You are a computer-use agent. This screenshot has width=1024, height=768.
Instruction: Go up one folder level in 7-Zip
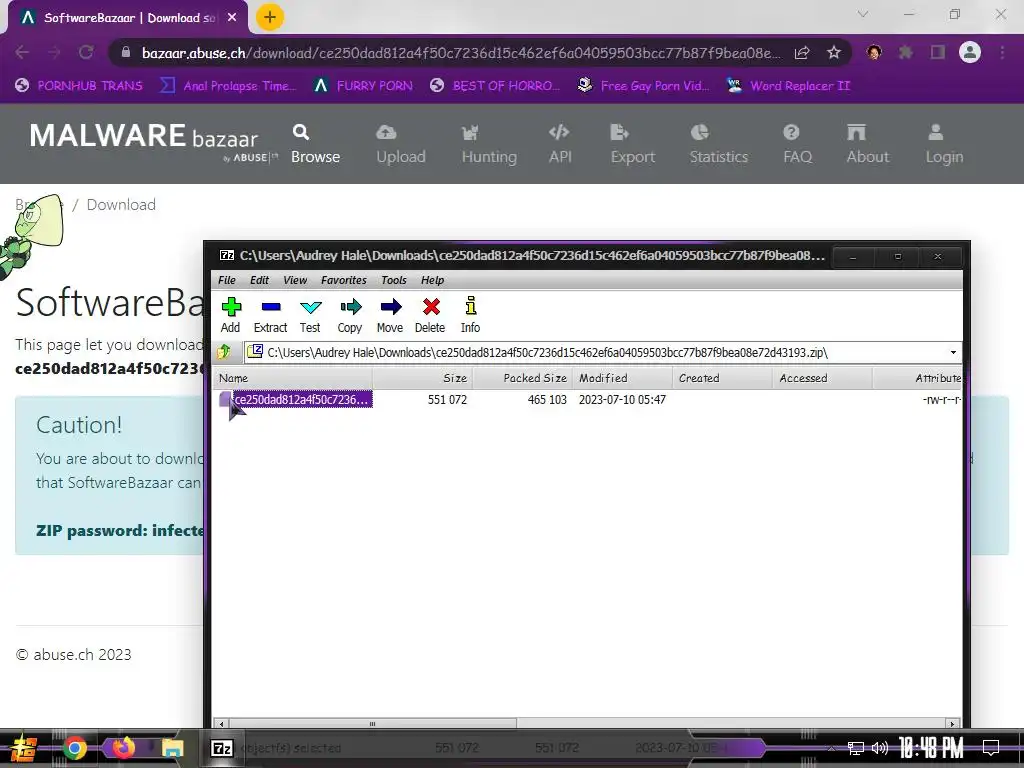pyautogui.click(x=224, y=353)
